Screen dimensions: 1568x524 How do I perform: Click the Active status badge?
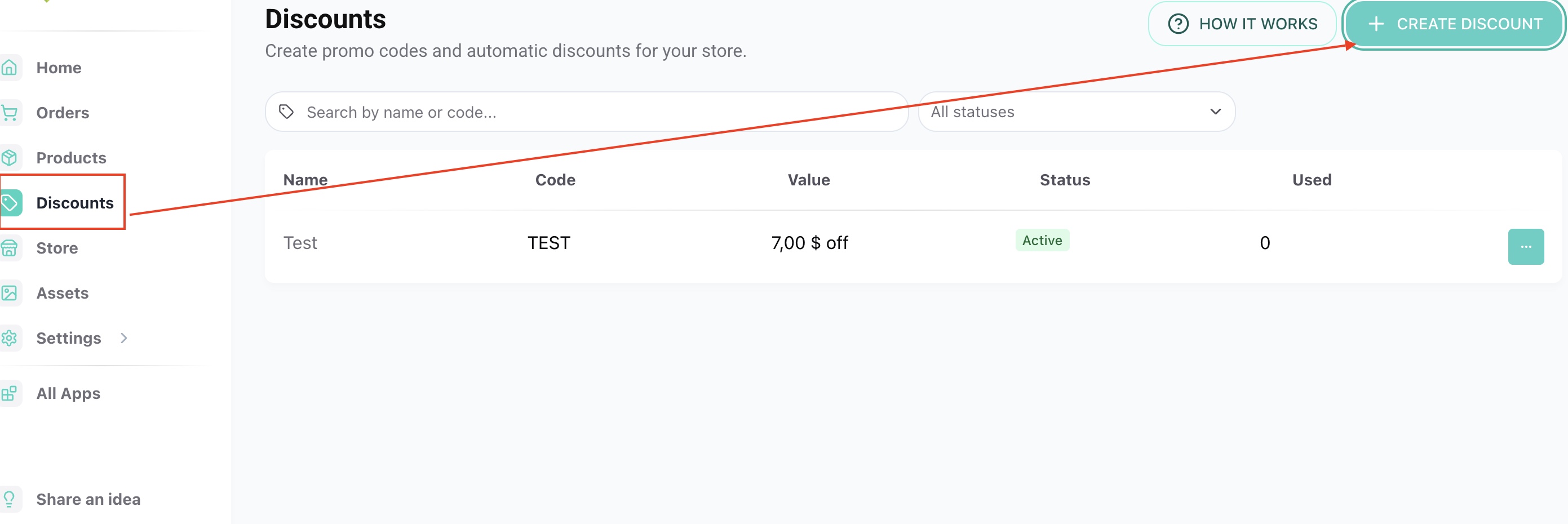[1042, 241]
